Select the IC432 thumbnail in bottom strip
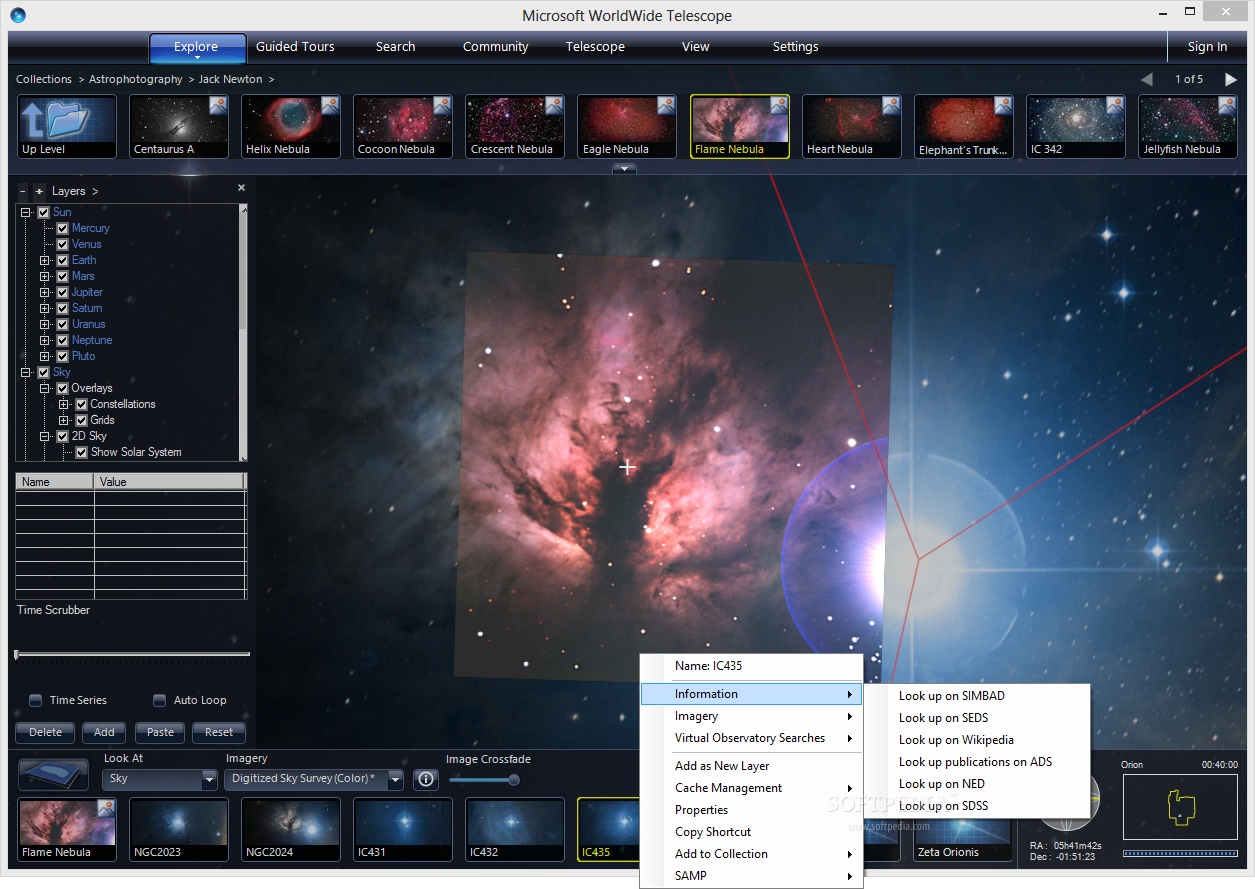Viewport: 1255px width, 889px height. click(x=515, y=830)
